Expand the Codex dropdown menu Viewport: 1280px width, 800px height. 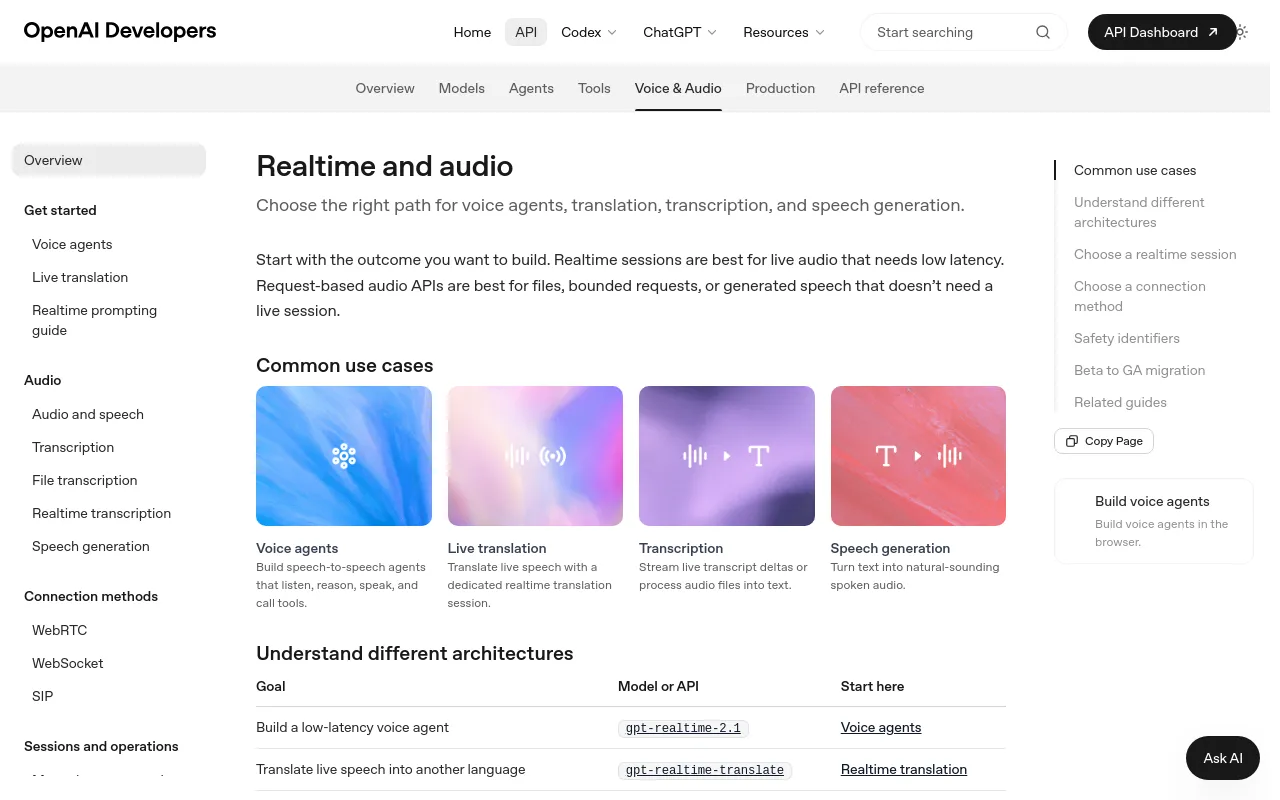589,32
